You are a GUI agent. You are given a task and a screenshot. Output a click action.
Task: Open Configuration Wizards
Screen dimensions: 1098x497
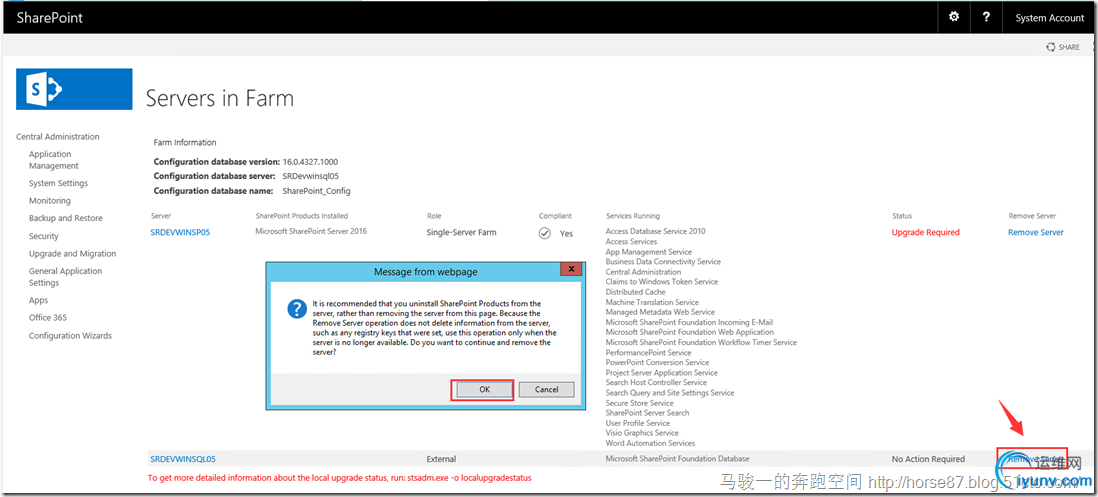click(70, 336)
